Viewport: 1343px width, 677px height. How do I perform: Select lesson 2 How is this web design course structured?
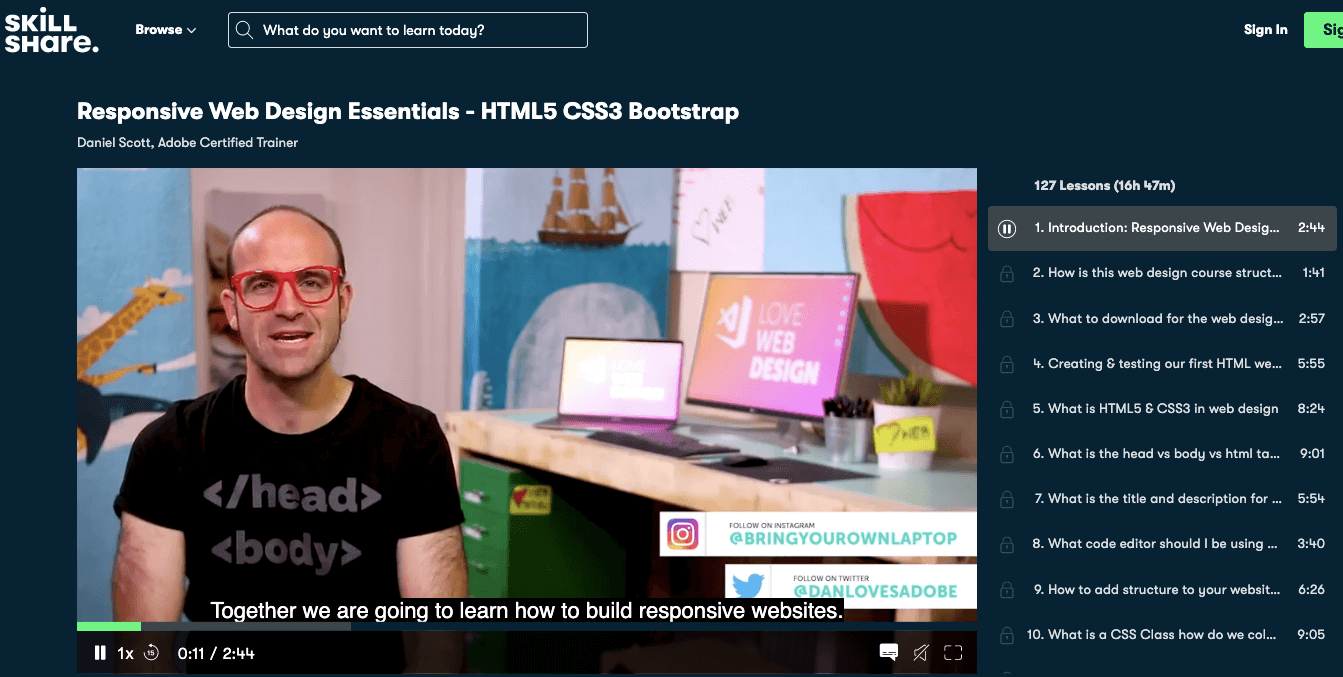(1162, 273)
